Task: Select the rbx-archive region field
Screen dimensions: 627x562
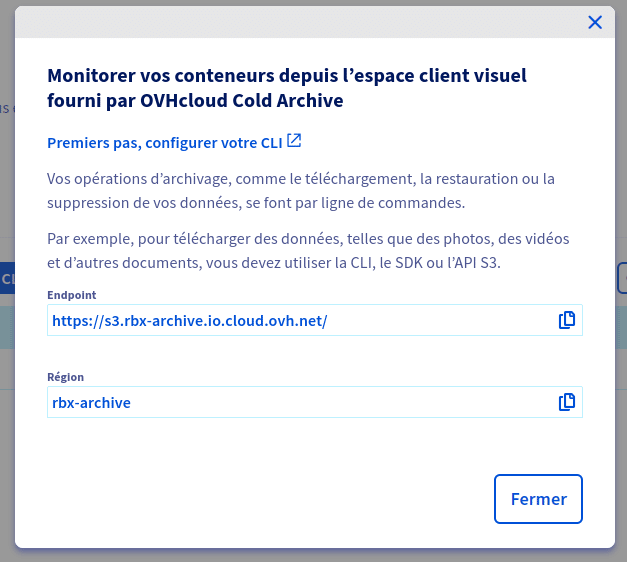Action: tap(315, 402)
